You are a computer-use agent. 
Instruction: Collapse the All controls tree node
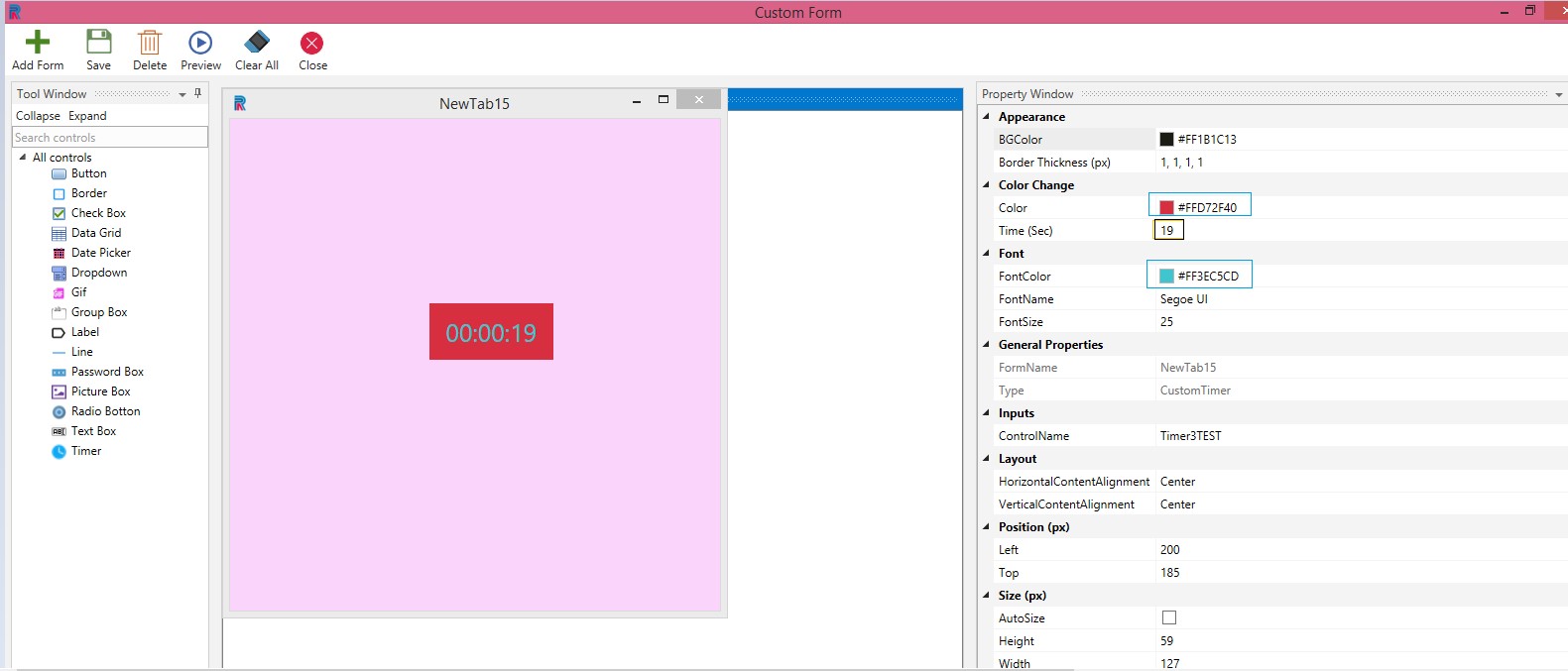pyautogui.click(x=23, y=158)
